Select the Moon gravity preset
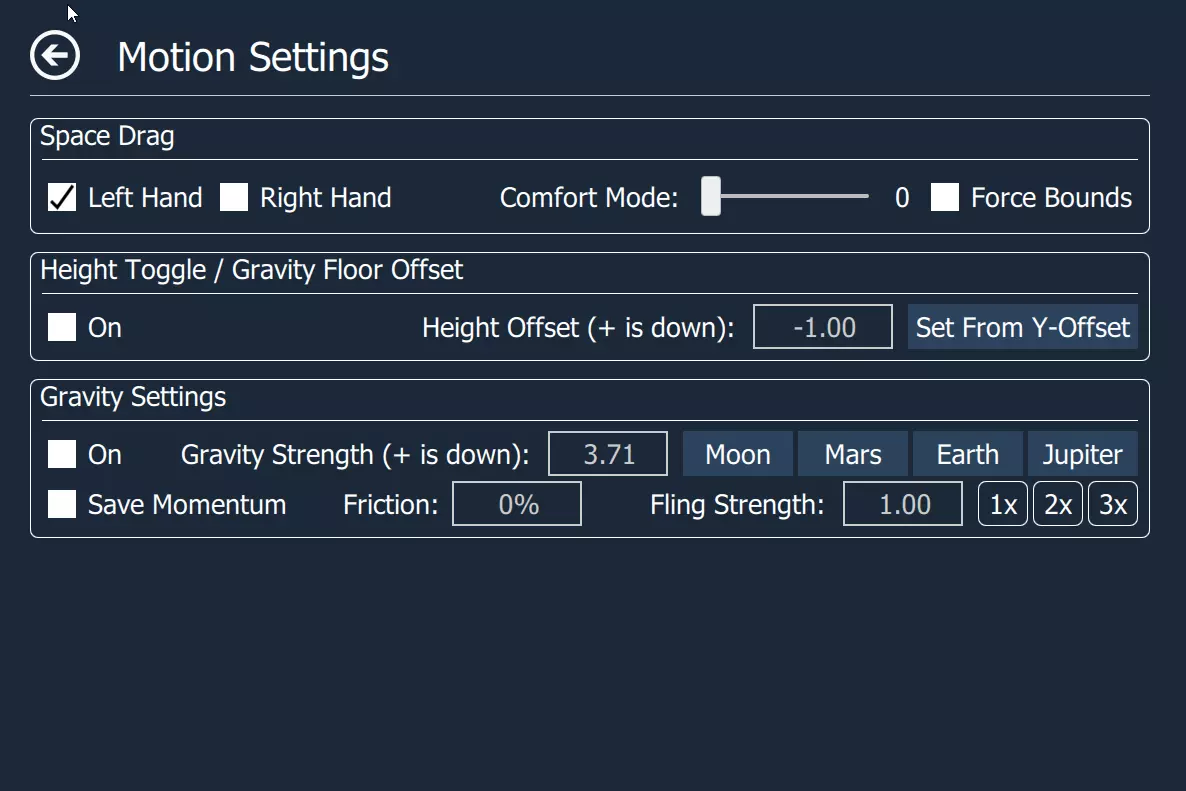Viewport: 1186px width, 791px height. click(x=738, y=455)
